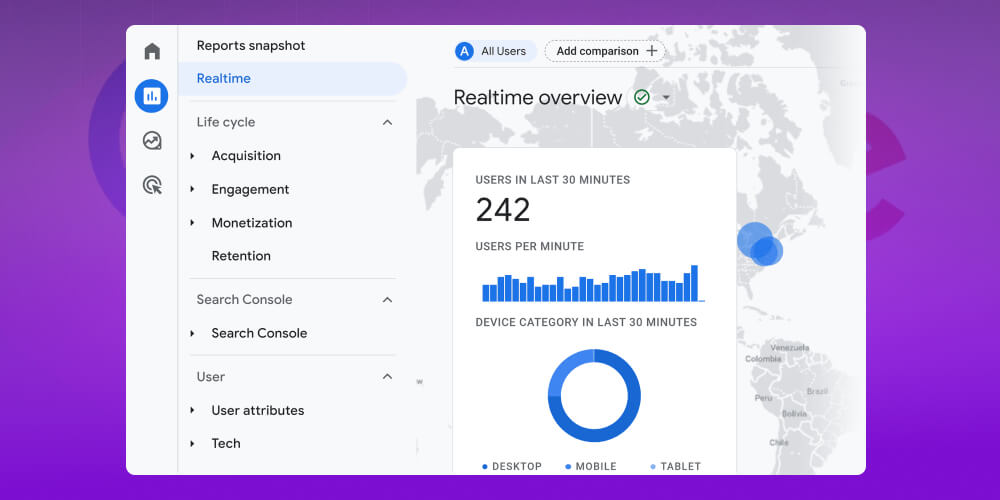Click the Add comparison button
1000x500 pixels.
pos(605,51)
